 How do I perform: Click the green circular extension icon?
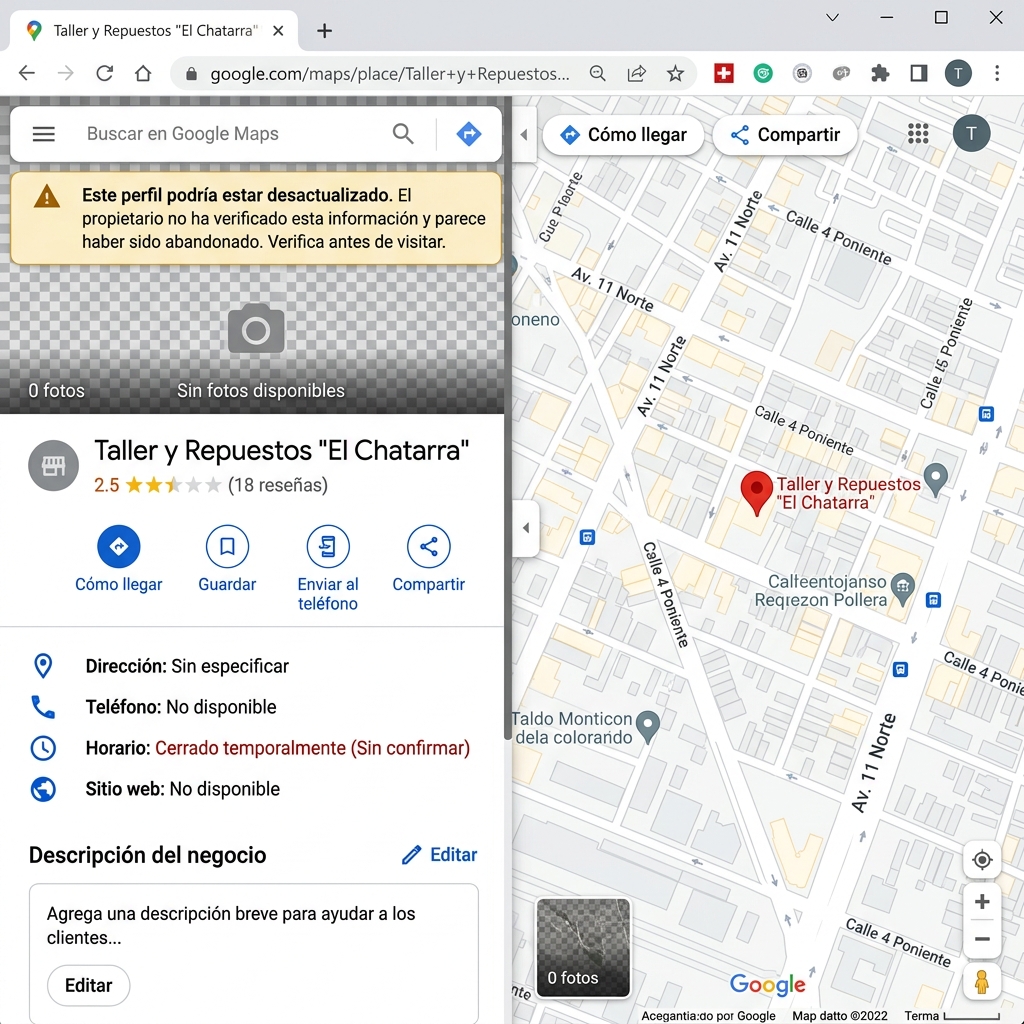(763, 73)
